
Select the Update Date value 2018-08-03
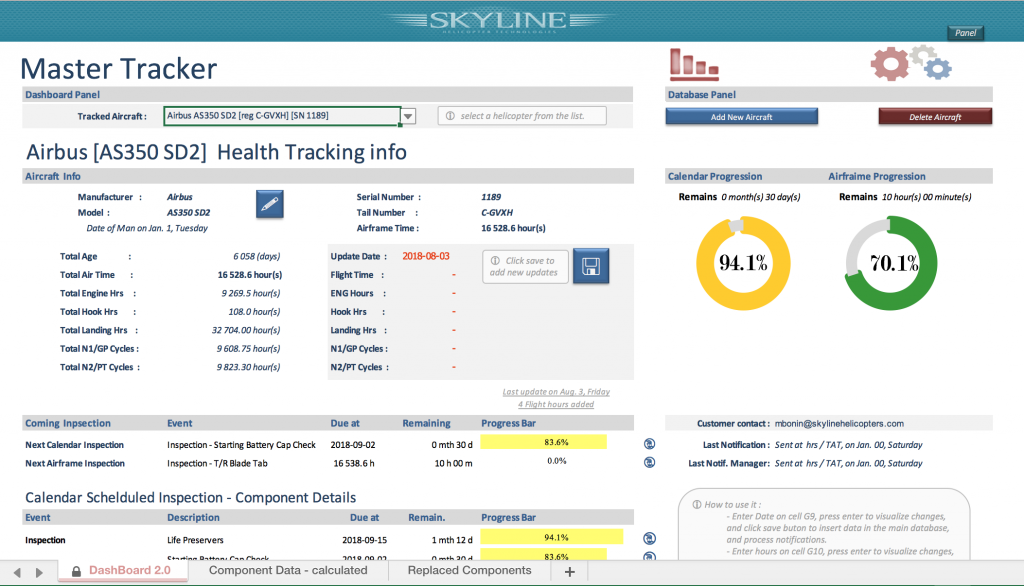click(426, 256)
